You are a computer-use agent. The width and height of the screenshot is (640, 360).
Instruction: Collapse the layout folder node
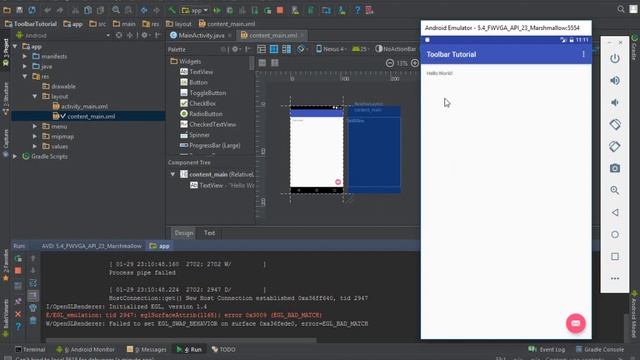point(35,96)
